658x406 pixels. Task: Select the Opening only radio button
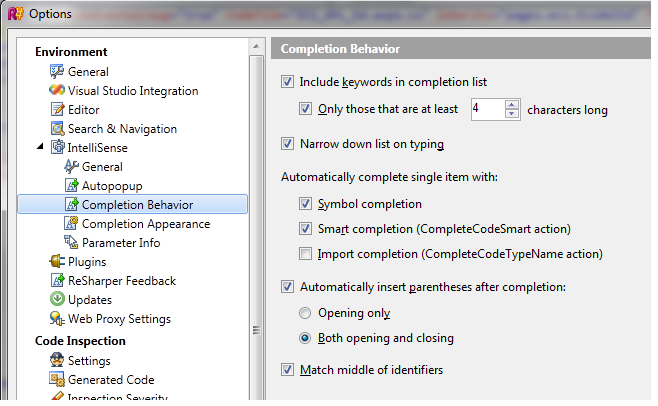[305, 313]
